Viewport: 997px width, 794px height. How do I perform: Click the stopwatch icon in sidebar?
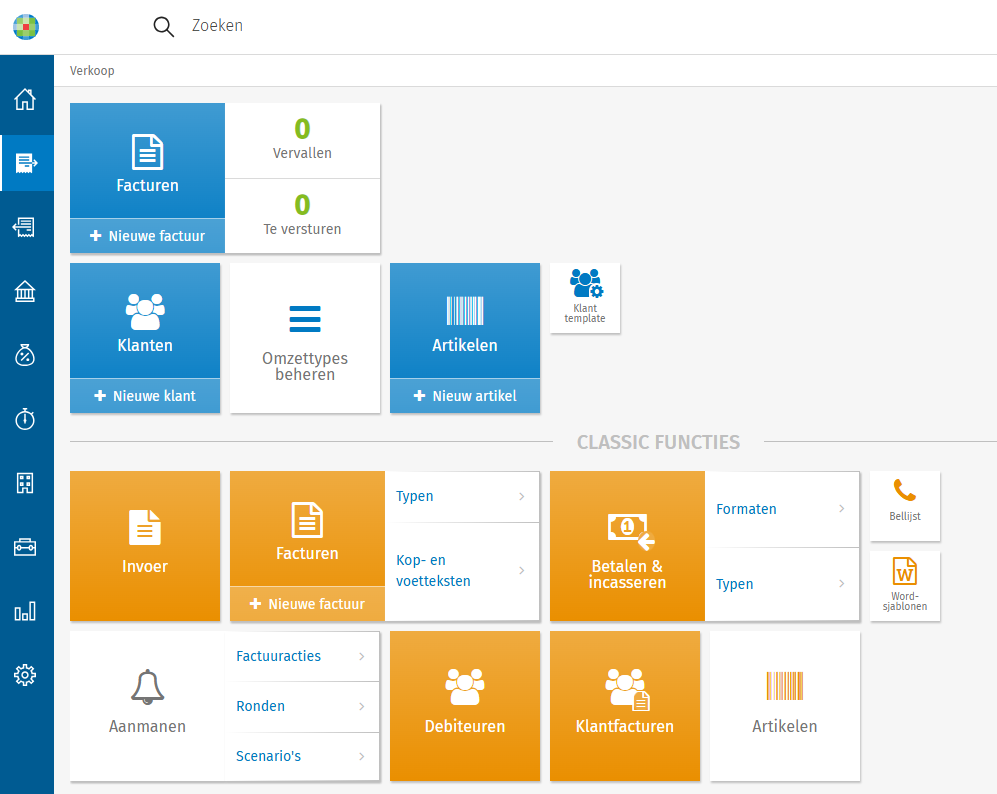[25, 419]
